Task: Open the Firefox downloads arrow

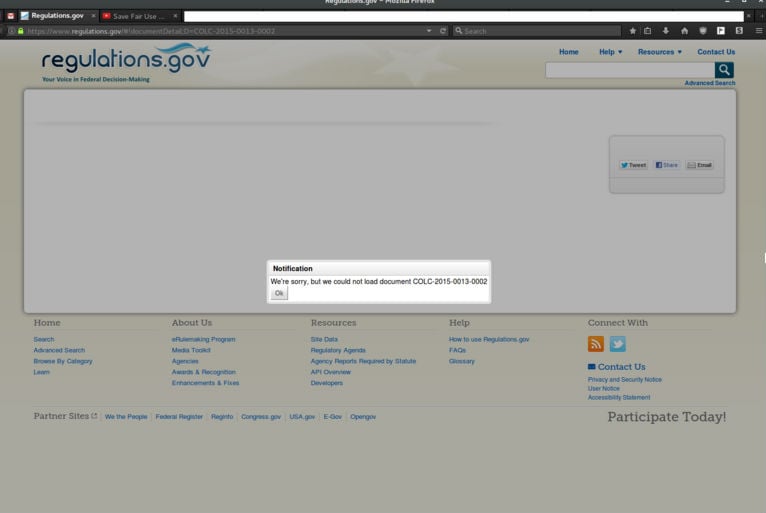Action: click(666, 31)
